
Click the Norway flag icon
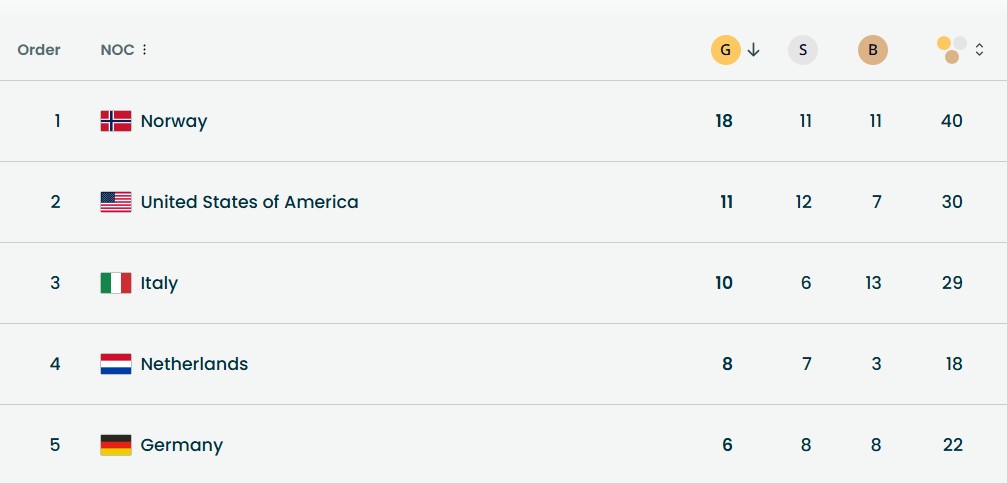pos(116,121)
